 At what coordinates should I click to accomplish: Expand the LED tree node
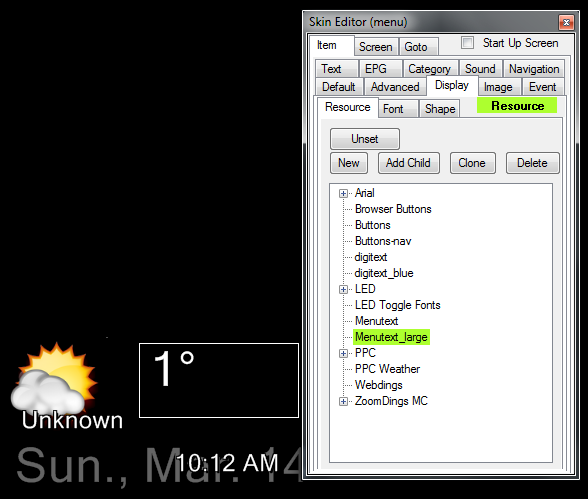point(343,289)
